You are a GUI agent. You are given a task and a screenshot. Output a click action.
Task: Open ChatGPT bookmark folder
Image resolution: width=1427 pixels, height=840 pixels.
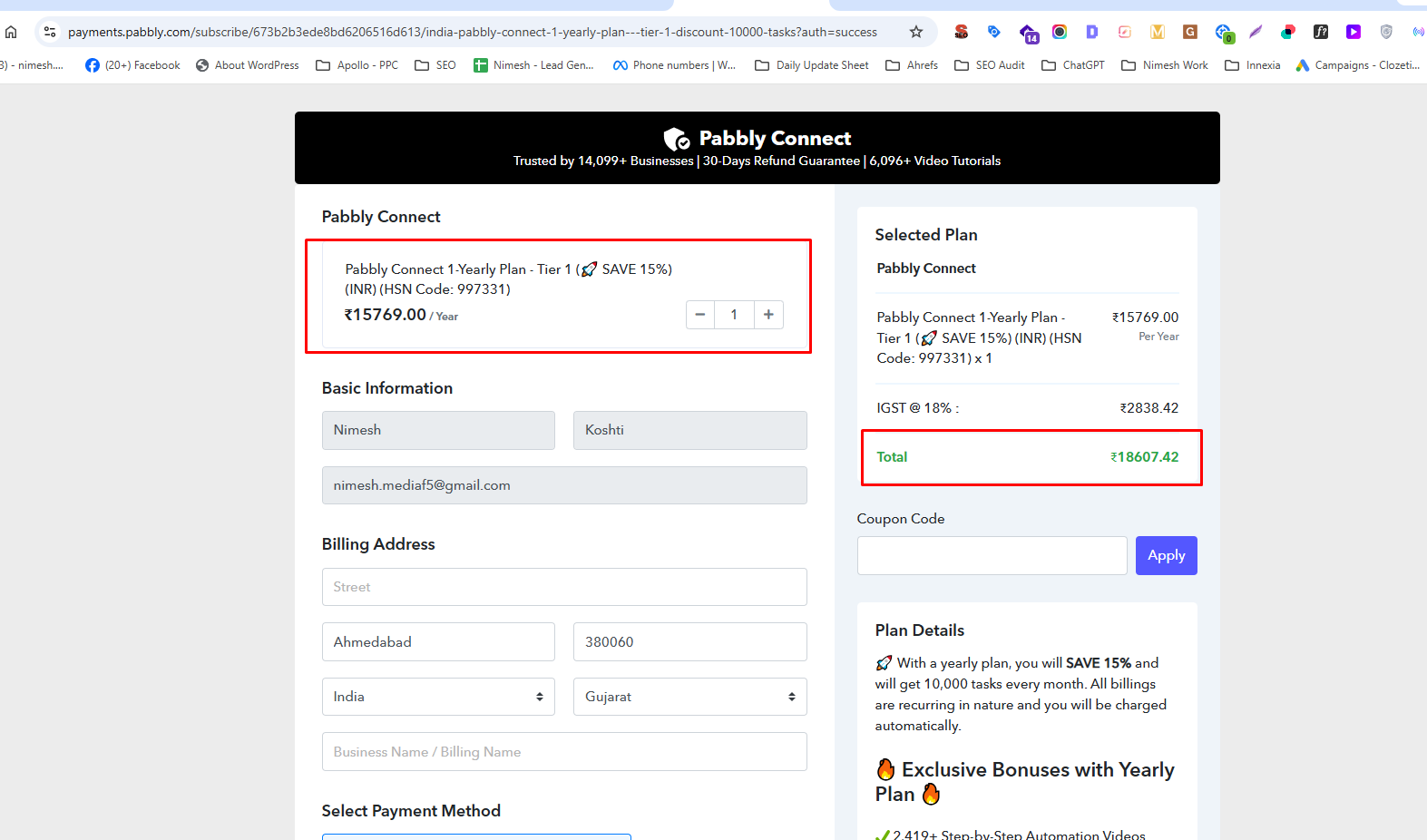point(1073,65)
